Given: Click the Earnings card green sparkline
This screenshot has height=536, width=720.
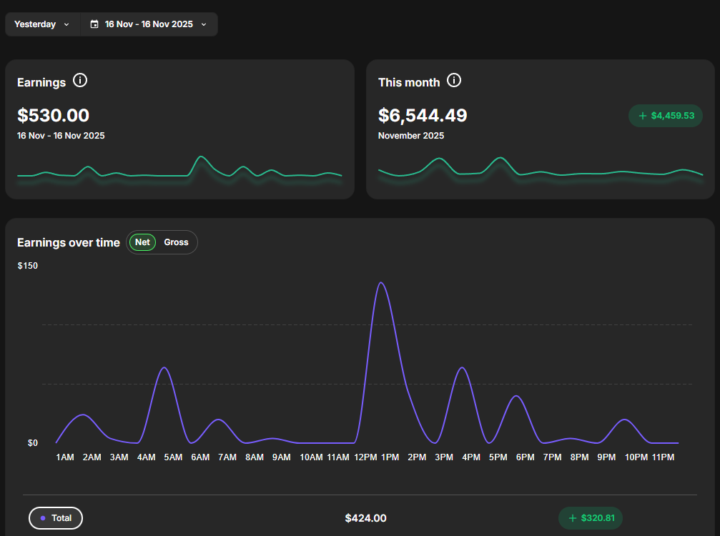Looking at the screenshot, I should [180, 171].
